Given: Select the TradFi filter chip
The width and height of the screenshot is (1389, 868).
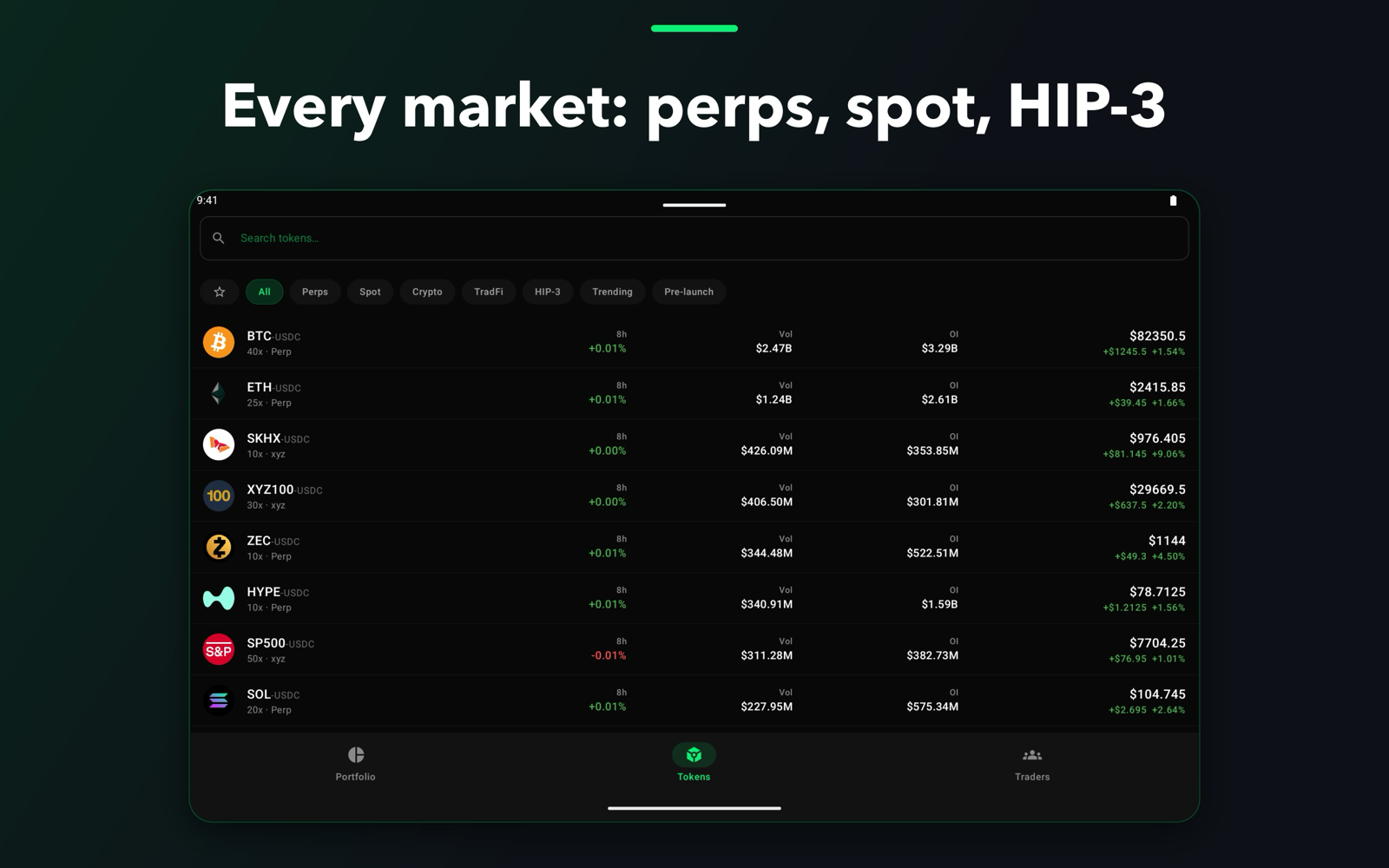Looking at the screenshot, I should click(x=489, y=292).
